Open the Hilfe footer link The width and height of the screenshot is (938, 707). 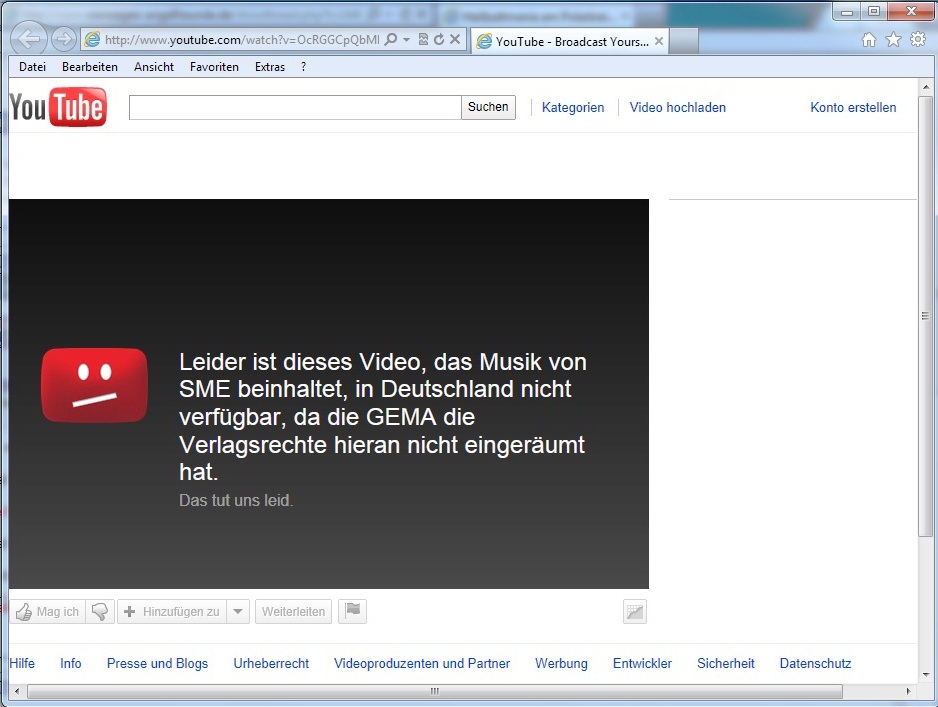[22, 663]
